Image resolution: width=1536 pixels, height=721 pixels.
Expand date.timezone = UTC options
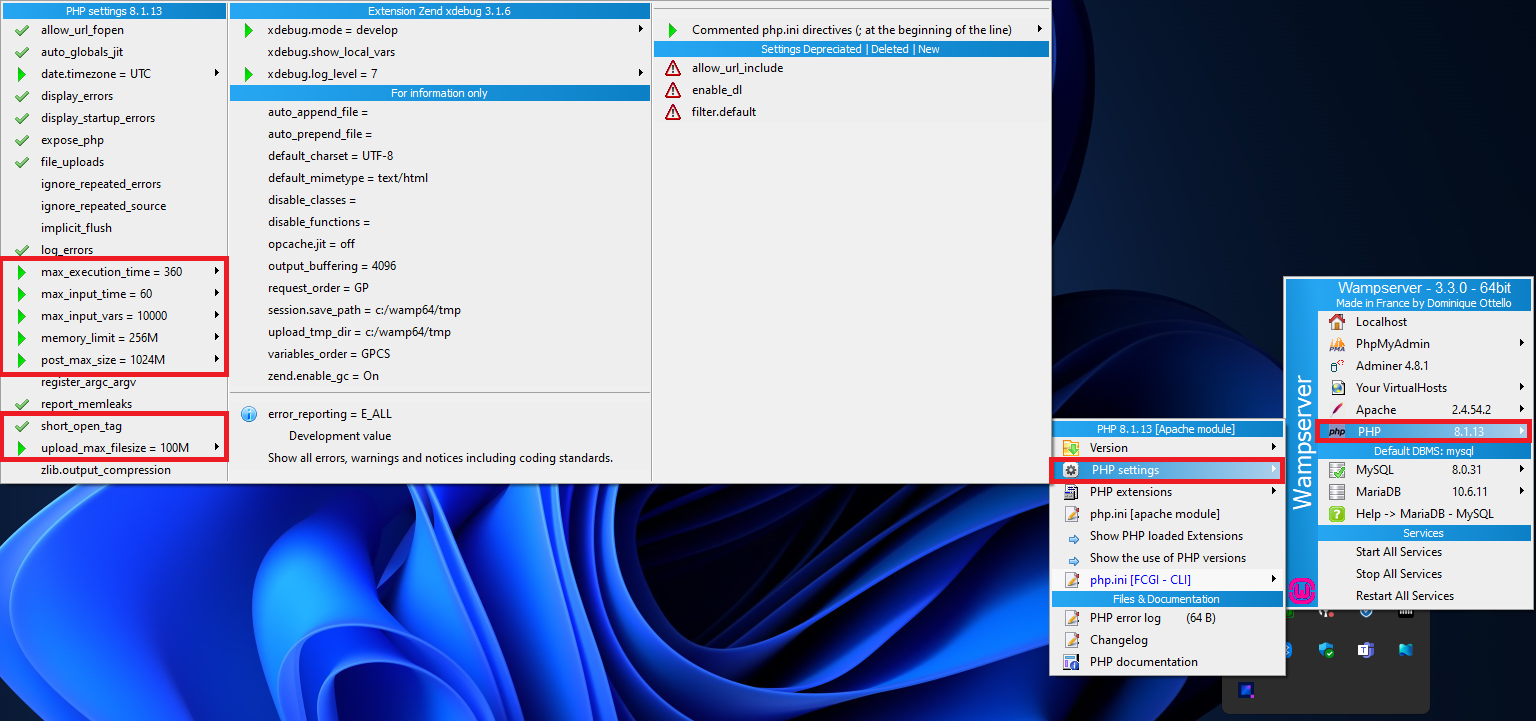click(x=114, y=74)
